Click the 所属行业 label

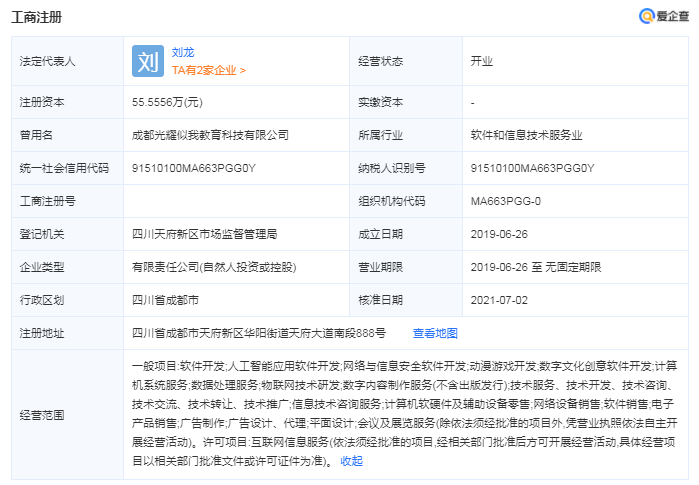(x=381, y=135)
